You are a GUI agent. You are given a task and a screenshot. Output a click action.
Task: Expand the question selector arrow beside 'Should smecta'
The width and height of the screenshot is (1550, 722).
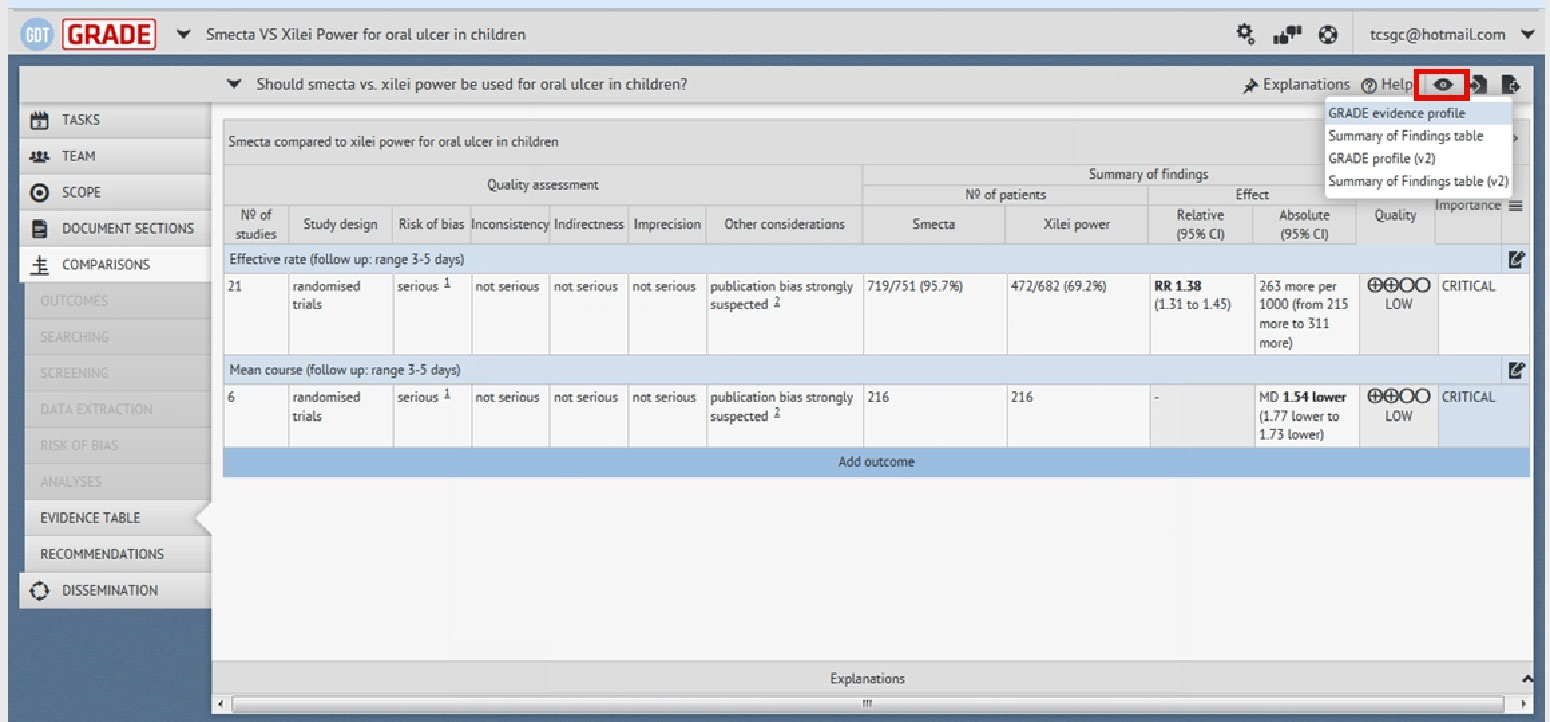click(x=234, y=84)
